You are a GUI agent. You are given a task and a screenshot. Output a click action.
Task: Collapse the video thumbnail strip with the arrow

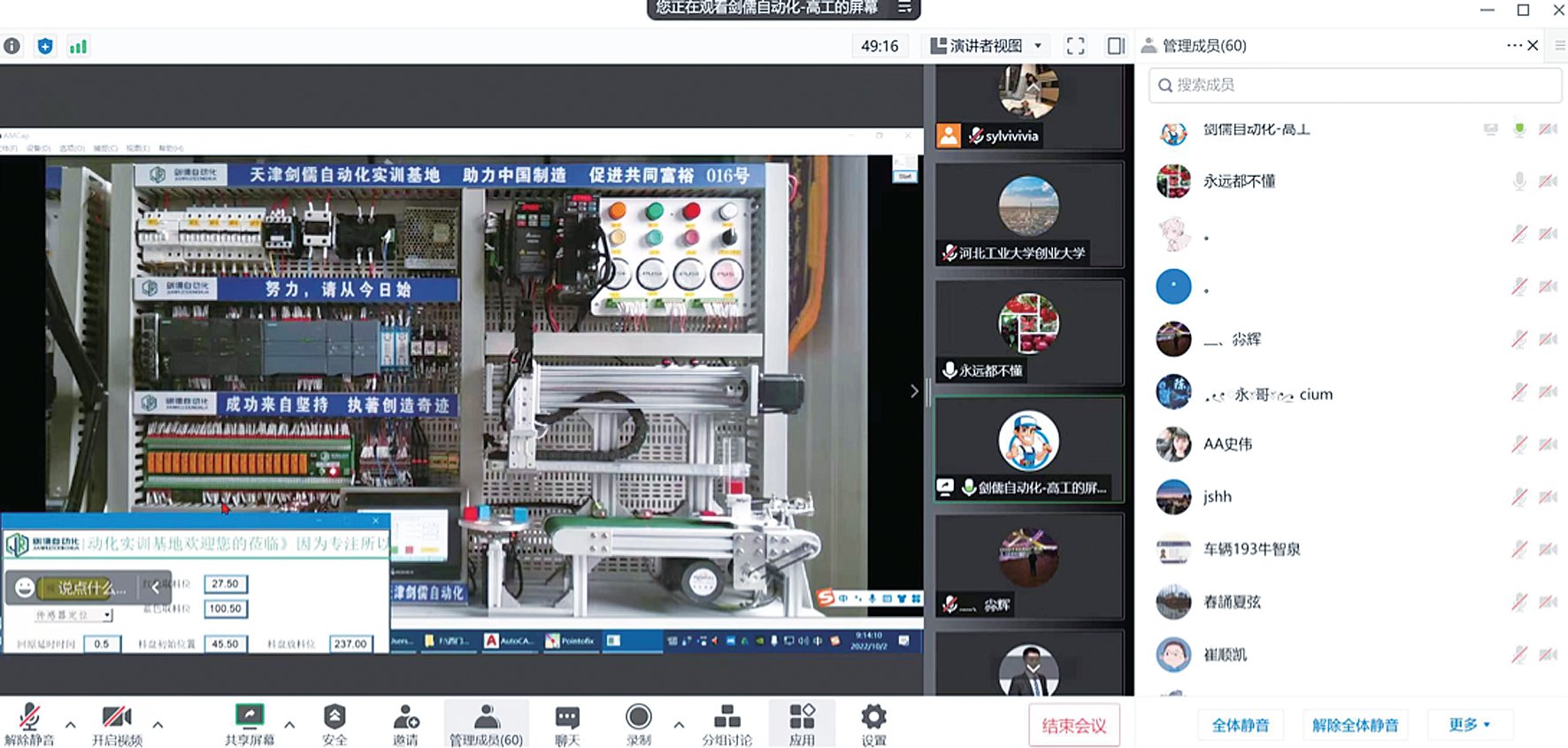tap(914, 390)
